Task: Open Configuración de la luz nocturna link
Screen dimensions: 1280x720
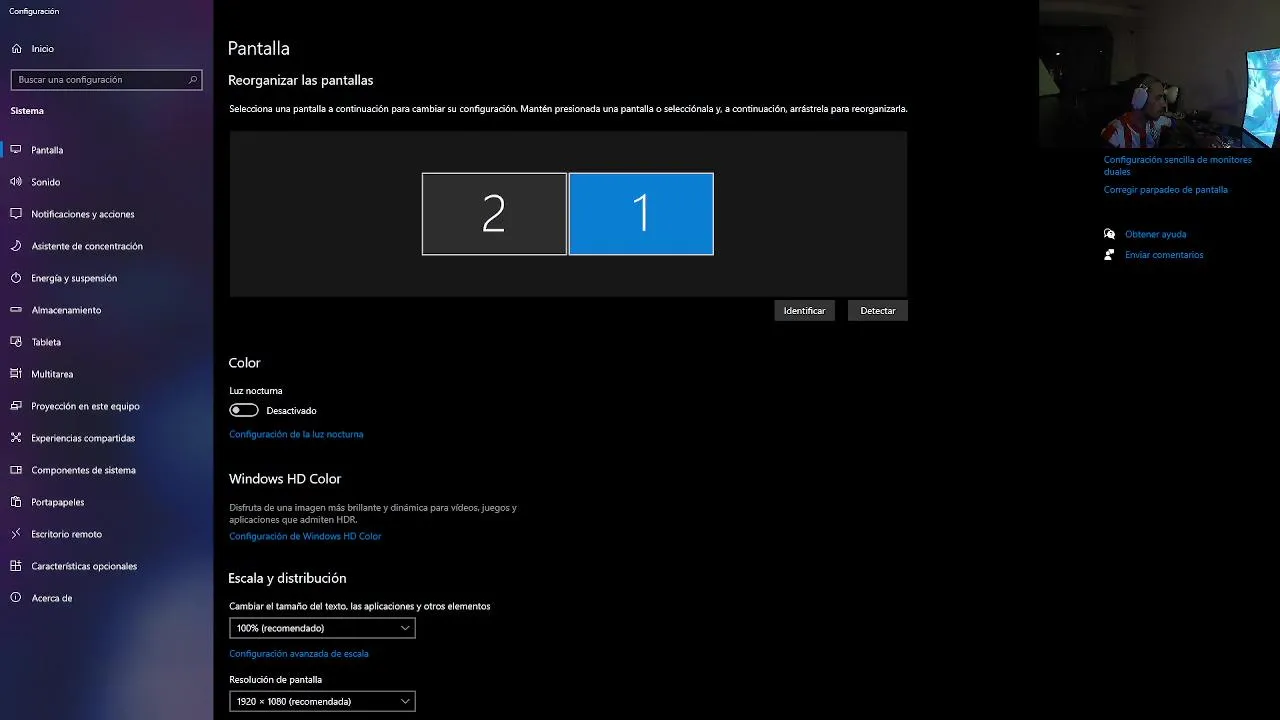Action: coord(296,434)
